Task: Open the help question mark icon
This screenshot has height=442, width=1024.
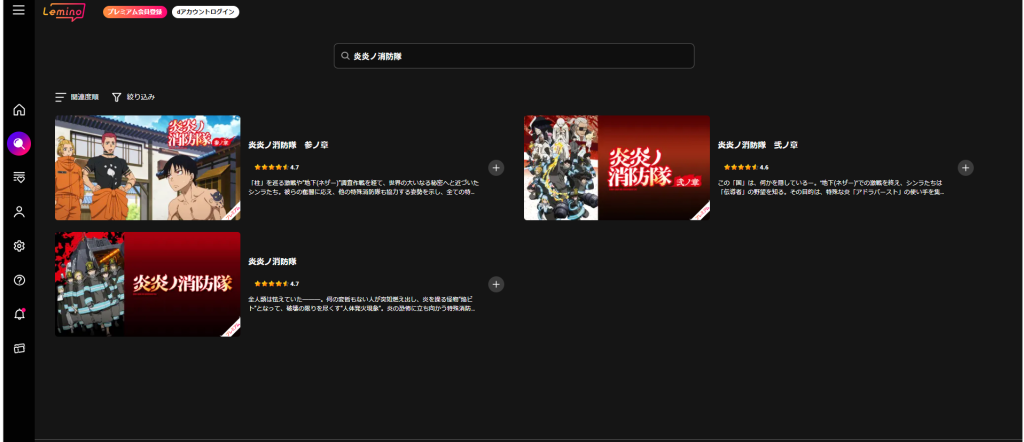Action: click(x=19, y=280)
